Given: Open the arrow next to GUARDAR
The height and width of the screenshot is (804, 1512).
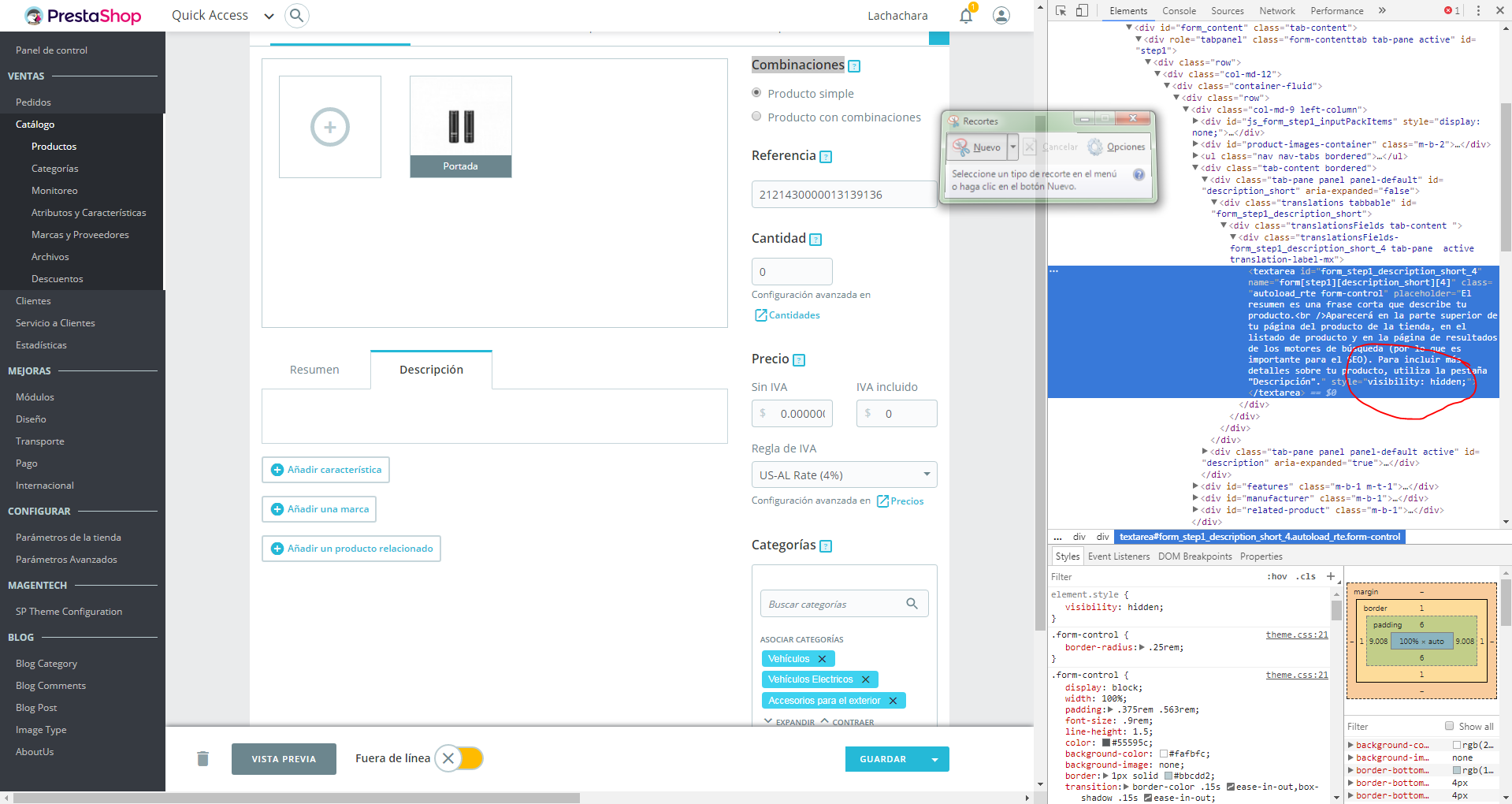Looking at the screenshot, I should (x=935, y=759).
